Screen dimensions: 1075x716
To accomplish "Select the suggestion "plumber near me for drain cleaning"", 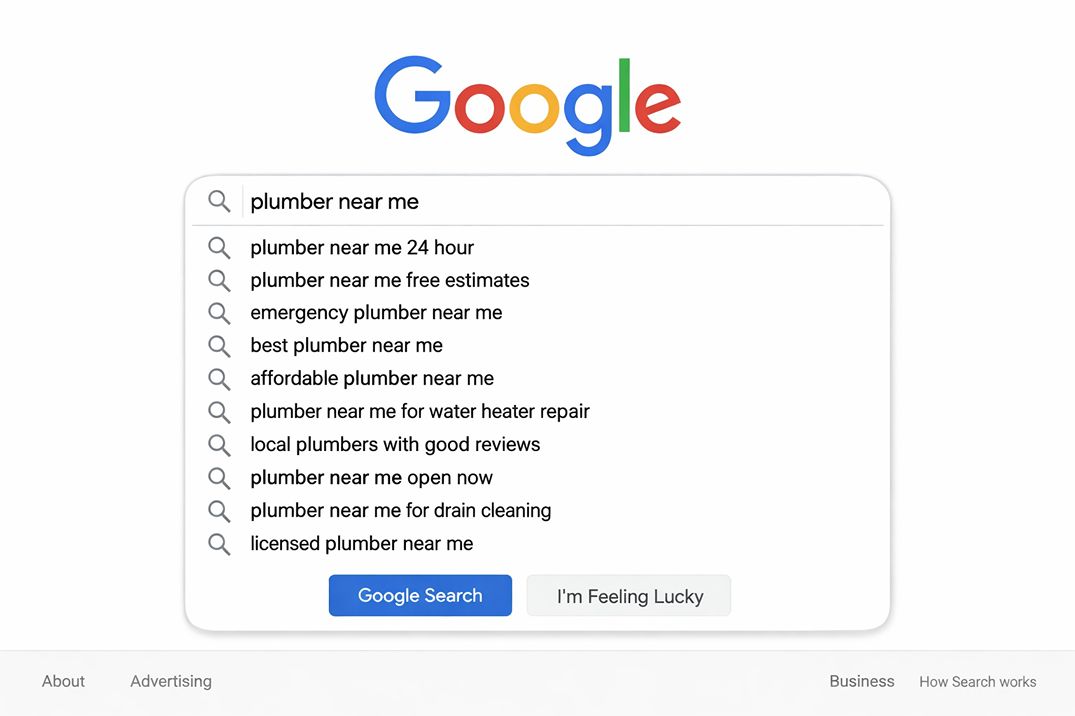I will (x=401, y=511).
